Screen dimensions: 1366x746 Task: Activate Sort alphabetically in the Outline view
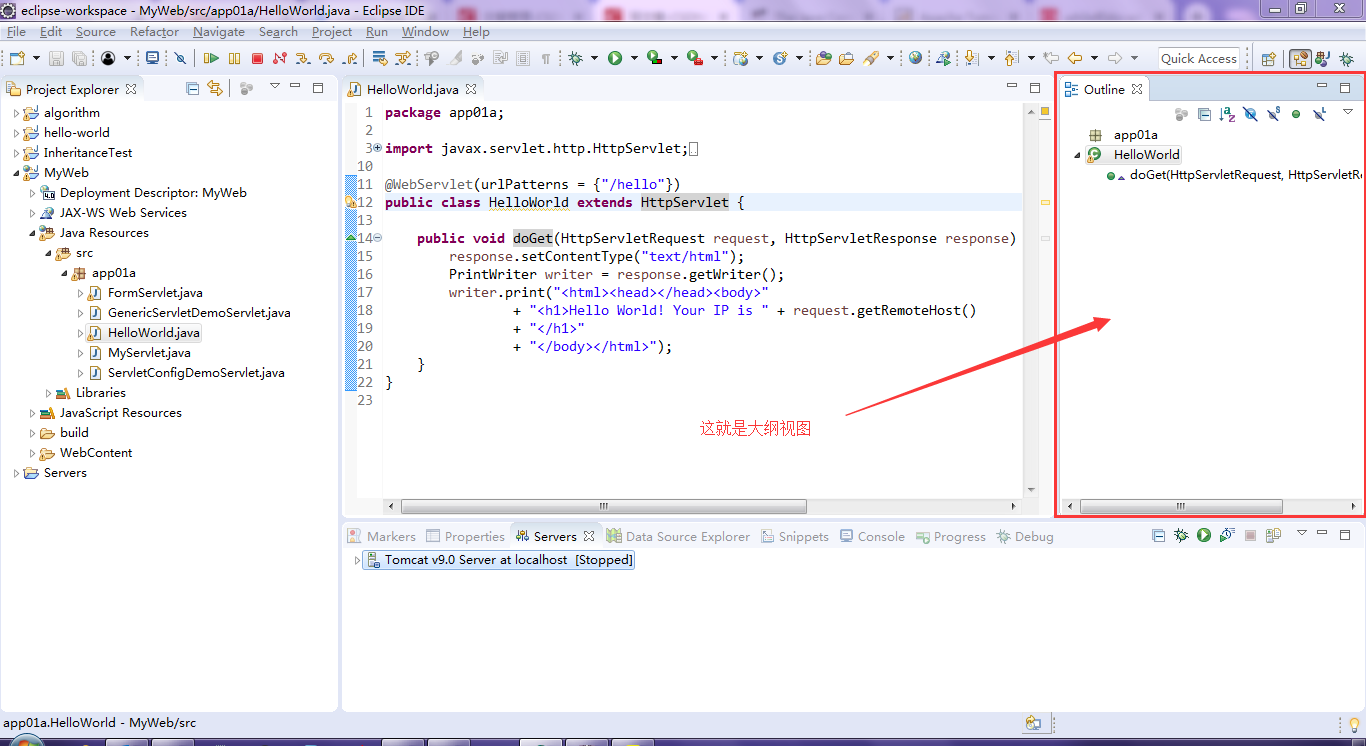(1227, 114)
